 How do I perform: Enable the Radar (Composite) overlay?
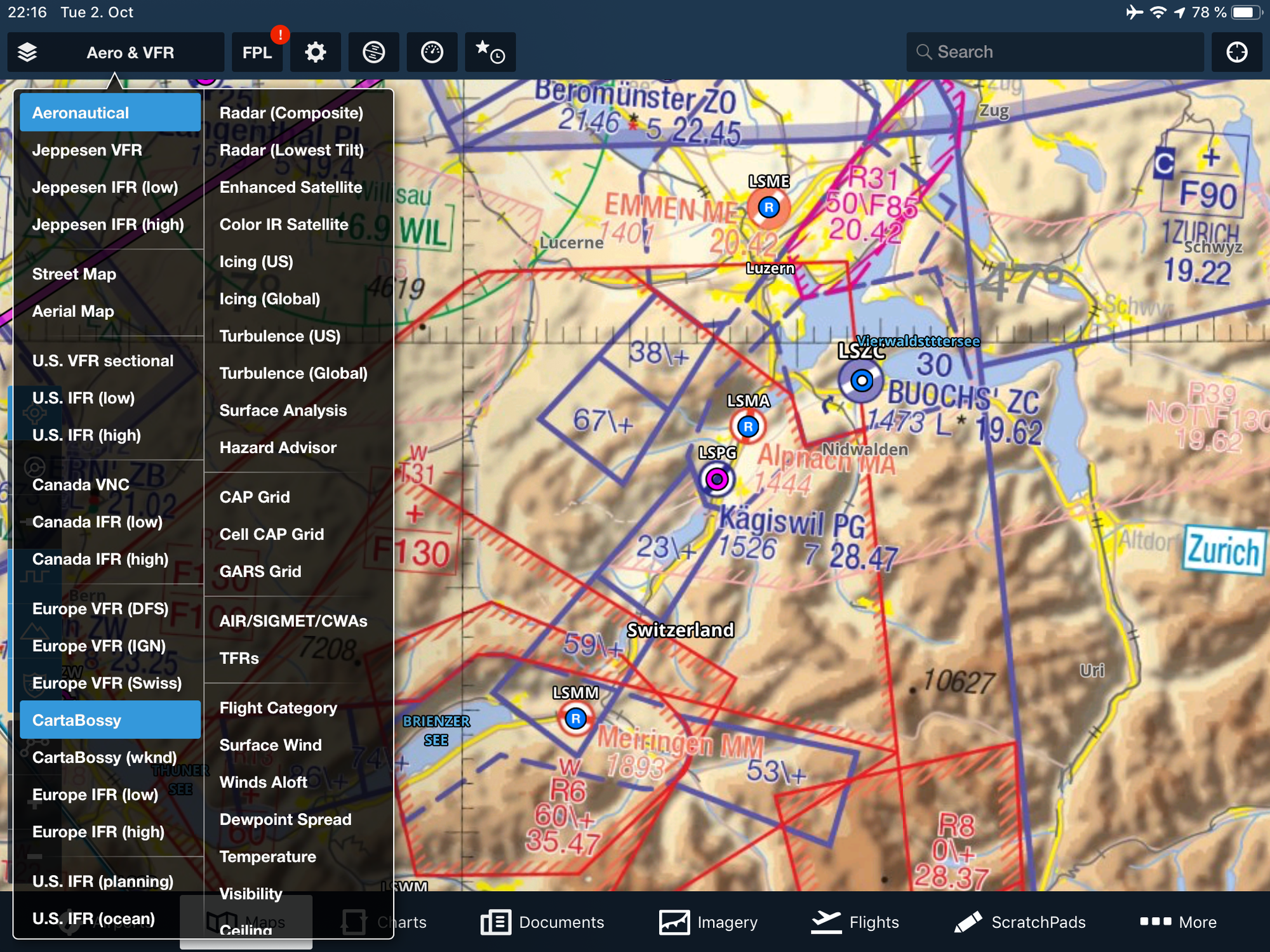click(x=291, y=113)
